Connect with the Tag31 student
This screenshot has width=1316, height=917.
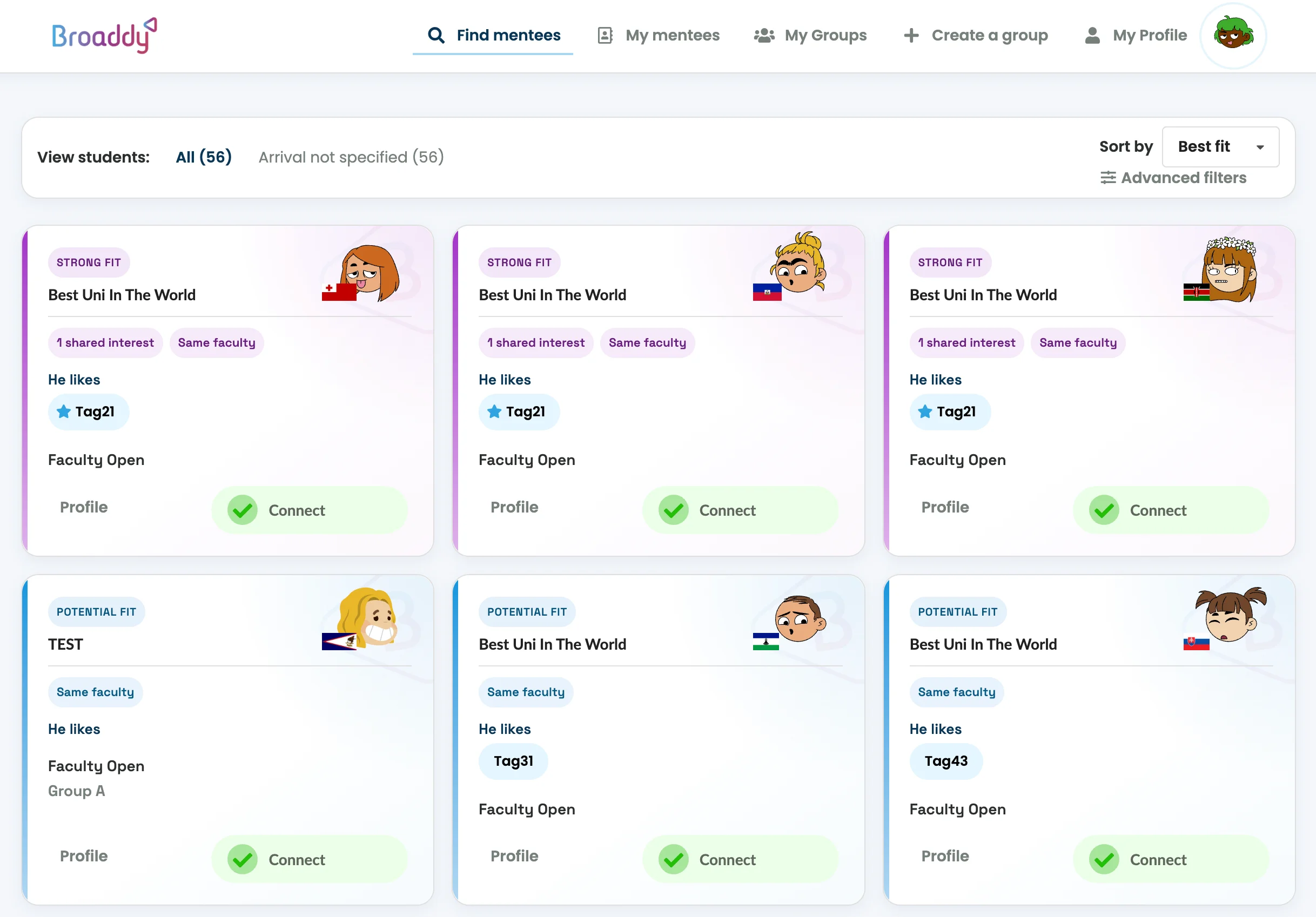click(740, 859)
